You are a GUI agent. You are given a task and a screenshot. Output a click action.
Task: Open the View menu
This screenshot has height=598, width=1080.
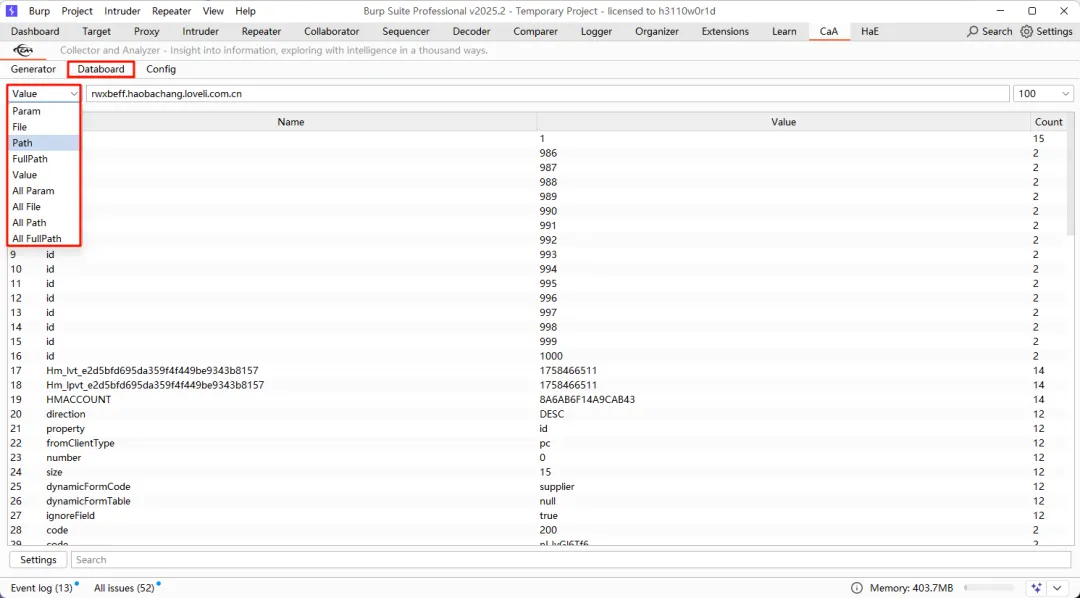click(213, 11)
